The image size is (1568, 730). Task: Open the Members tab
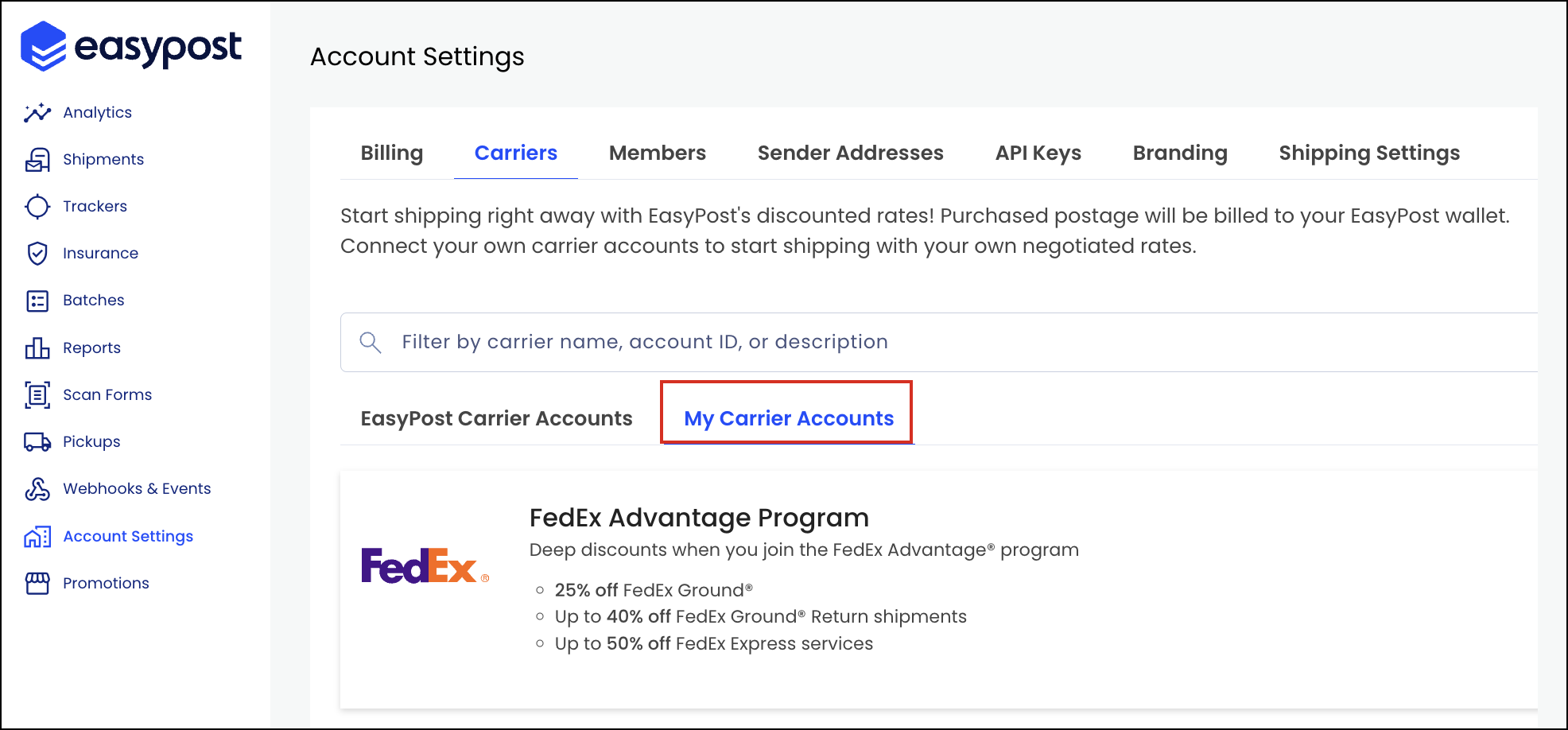[658, 153]
